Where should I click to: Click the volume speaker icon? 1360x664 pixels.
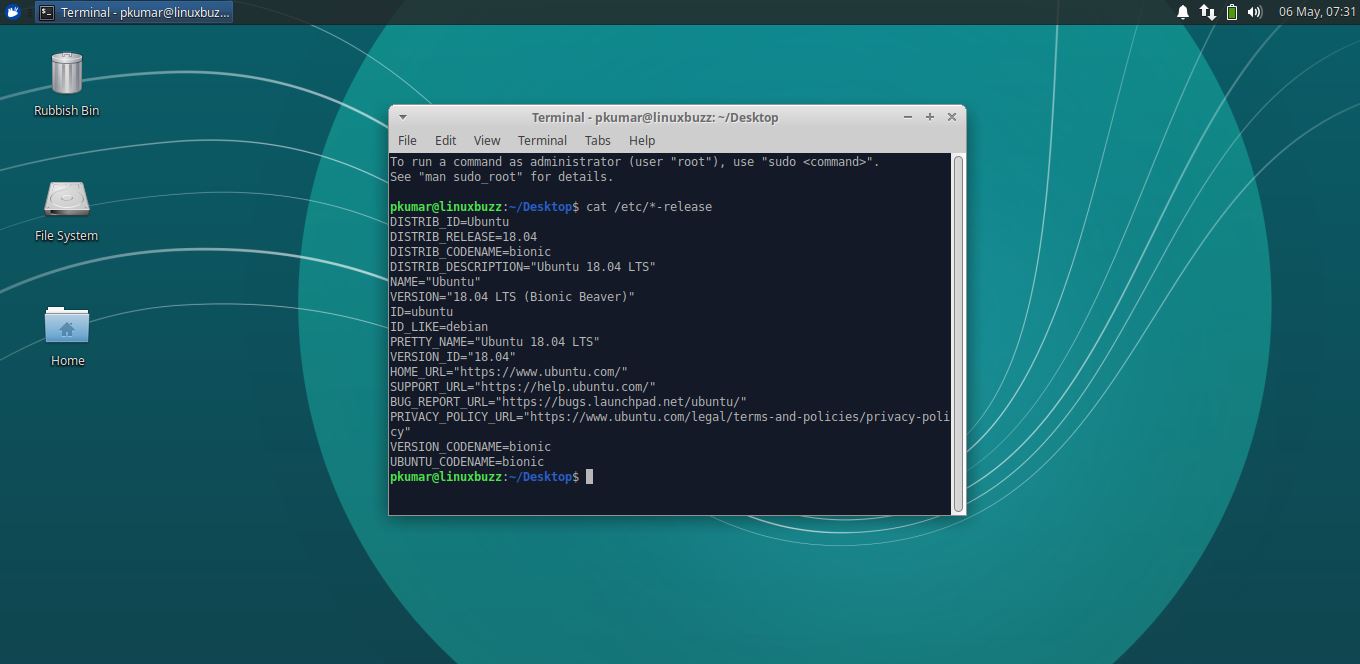click(x=1255, y=12)
